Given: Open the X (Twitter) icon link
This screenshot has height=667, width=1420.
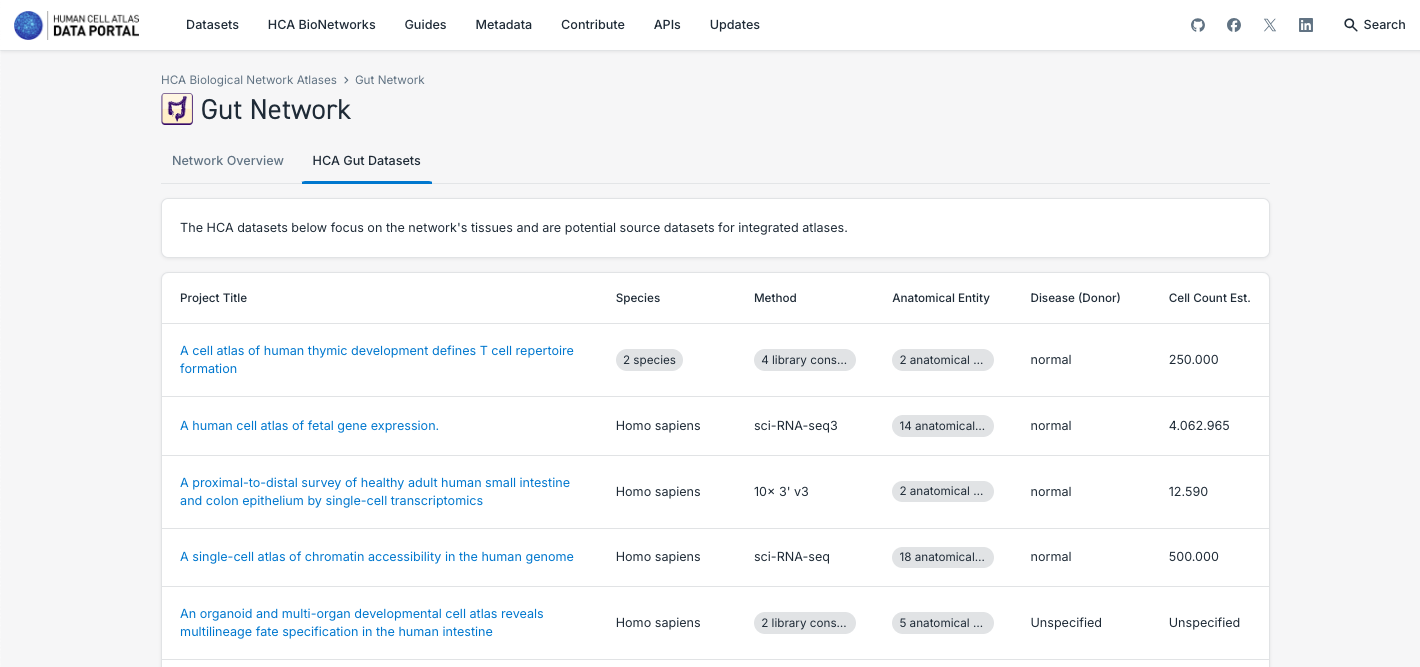Looking at the screenshot, I should (x=1270, y=25).
